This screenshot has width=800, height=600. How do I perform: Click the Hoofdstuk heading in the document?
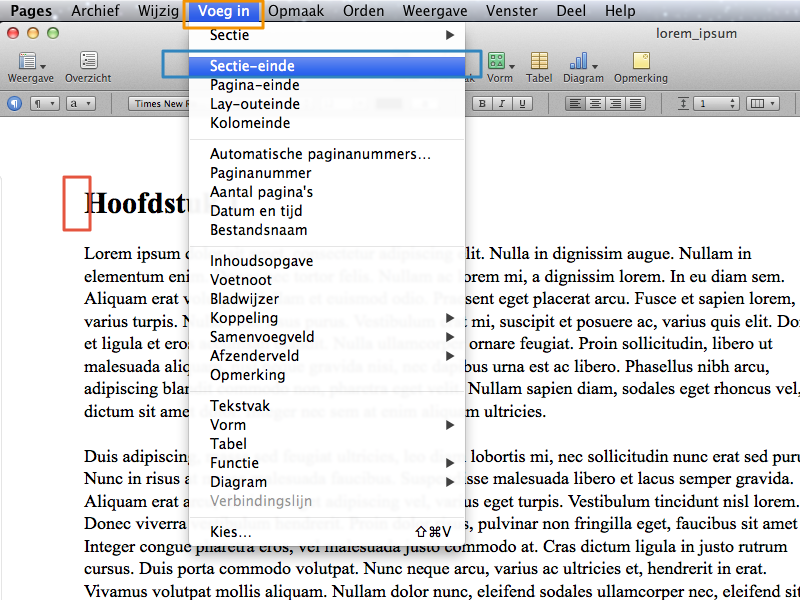[136, 203]
